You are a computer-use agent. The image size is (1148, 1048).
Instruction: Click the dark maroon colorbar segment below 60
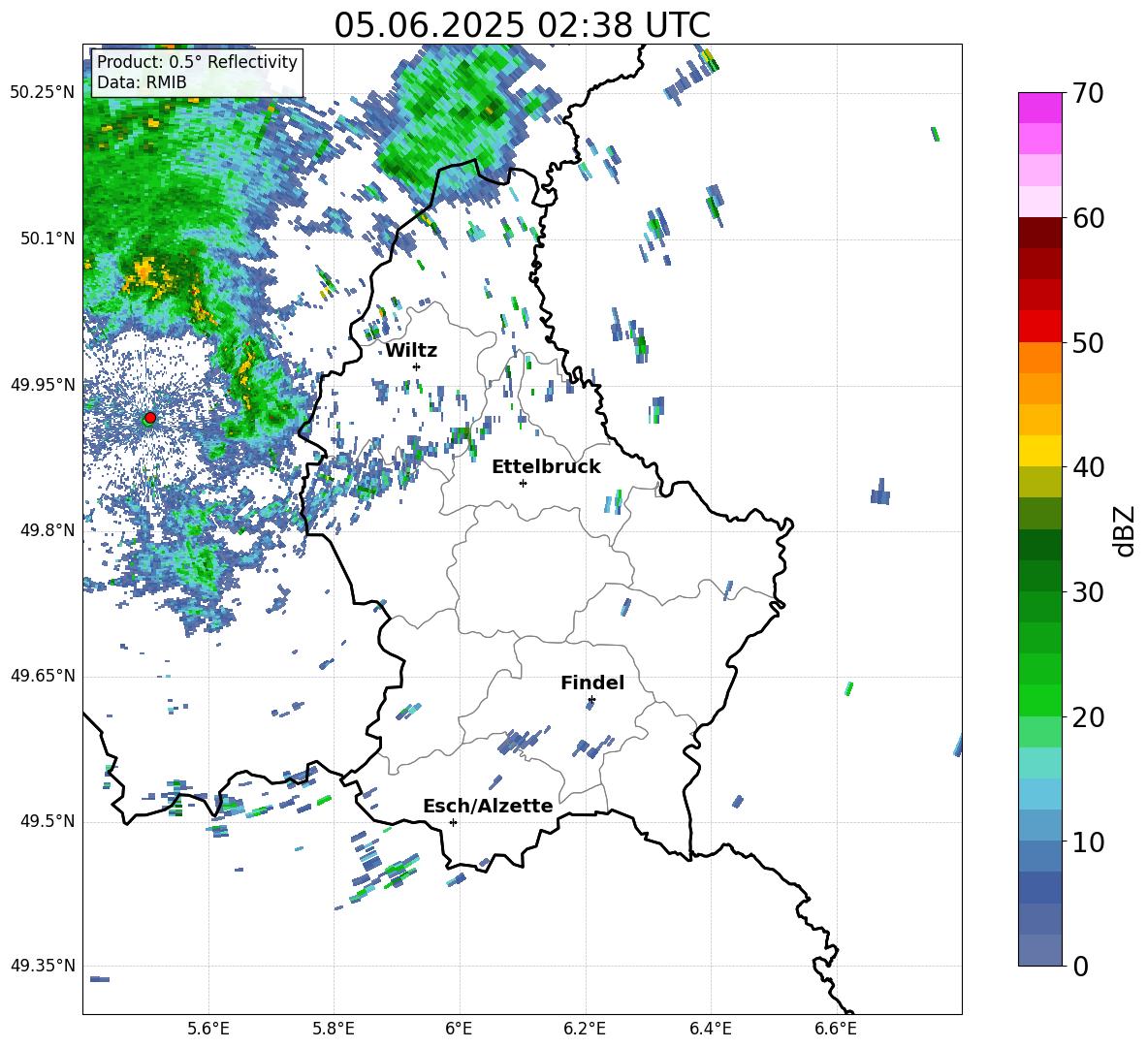tap(1040, 233)
